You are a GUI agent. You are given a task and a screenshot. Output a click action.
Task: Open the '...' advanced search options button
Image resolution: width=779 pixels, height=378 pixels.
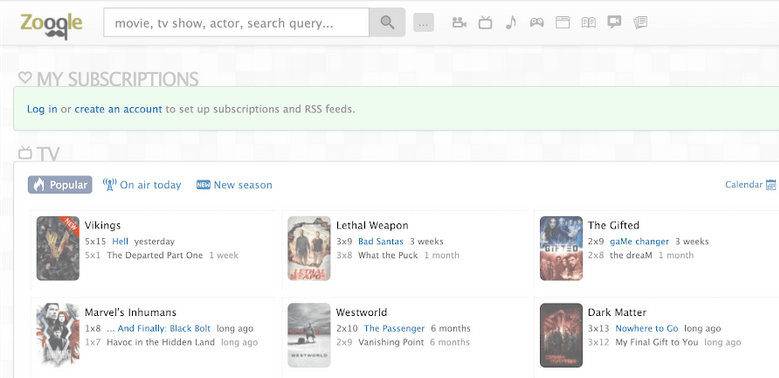point(423,23)
